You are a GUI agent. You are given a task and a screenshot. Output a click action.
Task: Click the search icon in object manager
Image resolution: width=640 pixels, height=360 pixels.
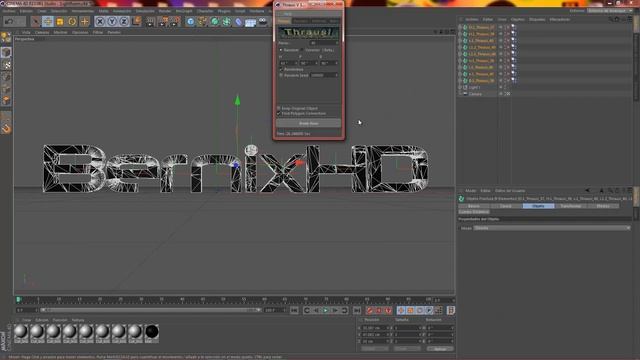click(x=611, y=19)
